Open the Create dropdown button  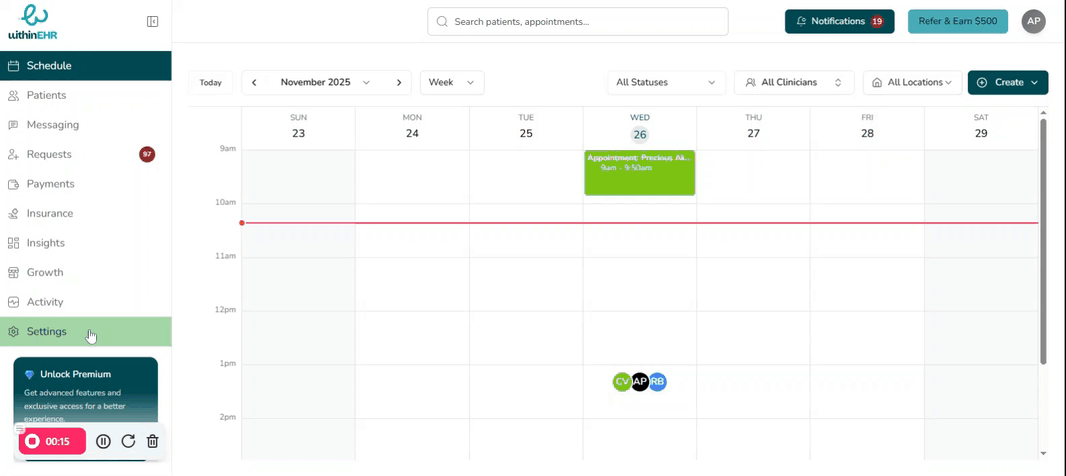pyautogui.click(x=1008, y=82)
